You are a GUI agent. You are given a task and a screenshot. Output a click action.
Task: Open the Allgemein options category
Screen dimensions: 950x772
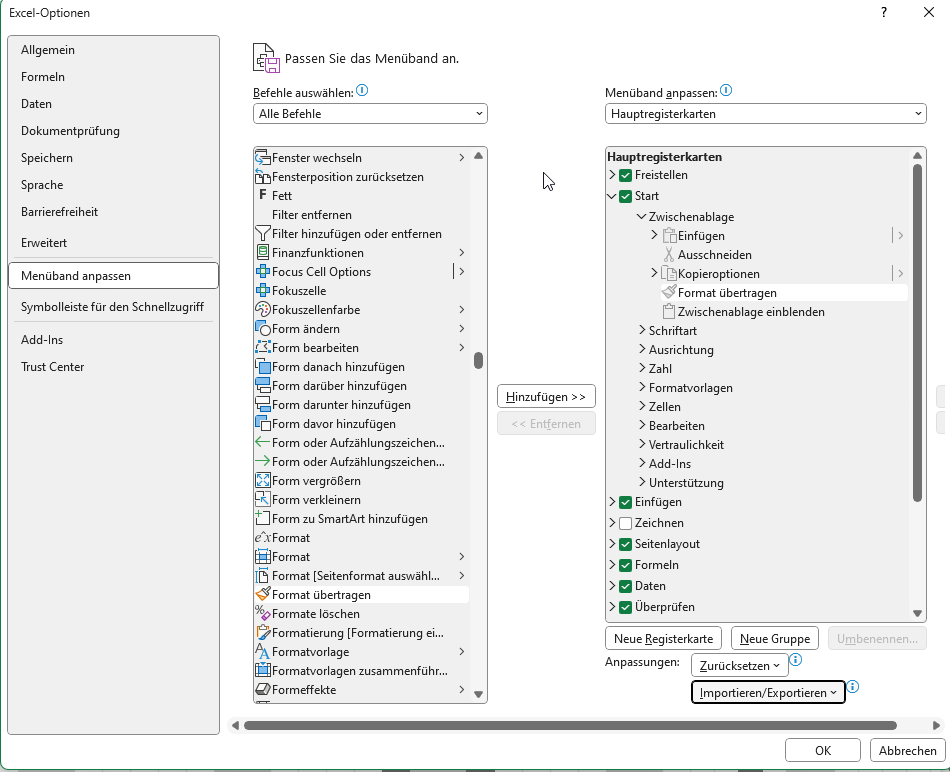click(113, 50)
